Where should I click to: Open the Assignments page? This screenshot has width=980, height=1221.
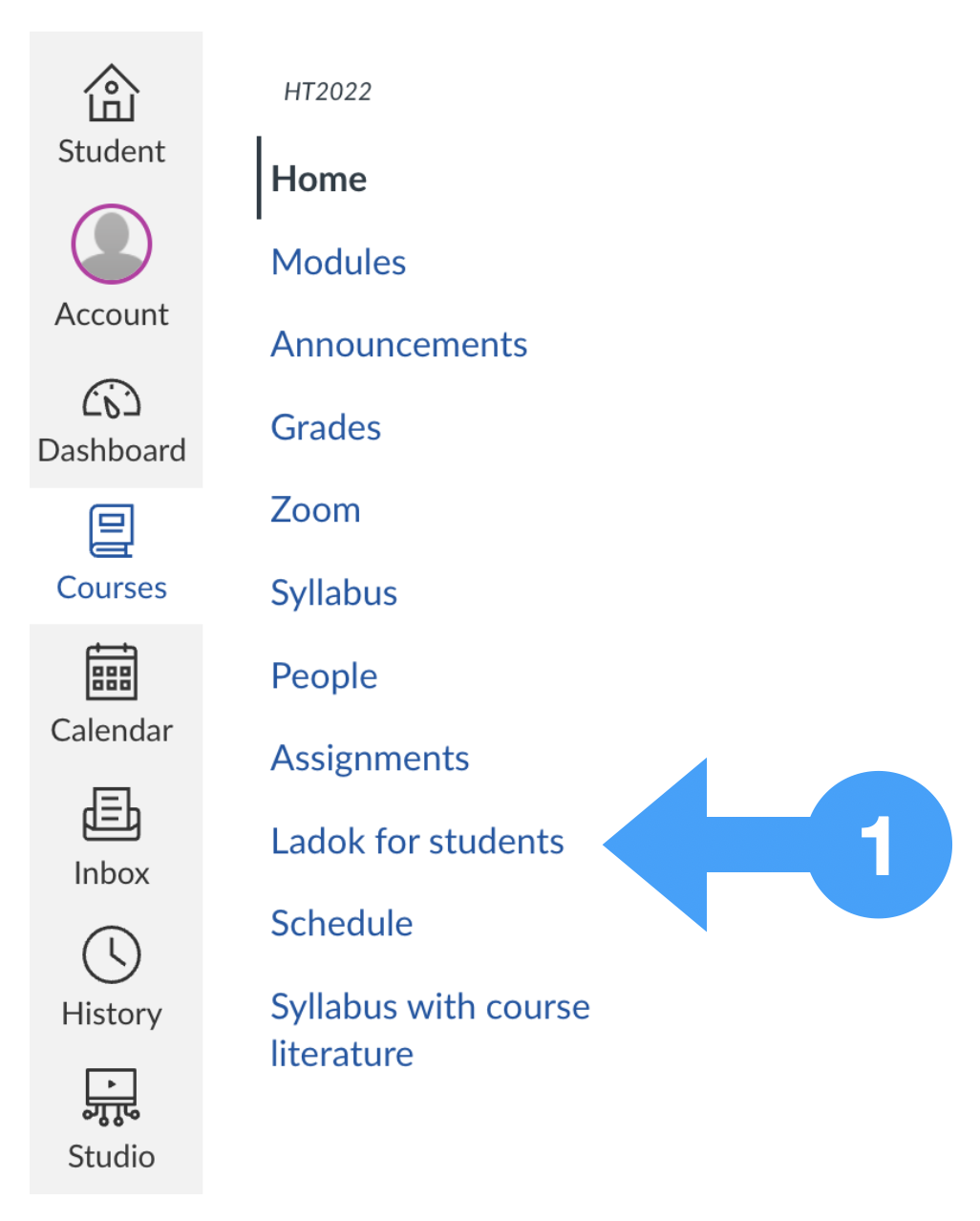click(x=371, y=759)
